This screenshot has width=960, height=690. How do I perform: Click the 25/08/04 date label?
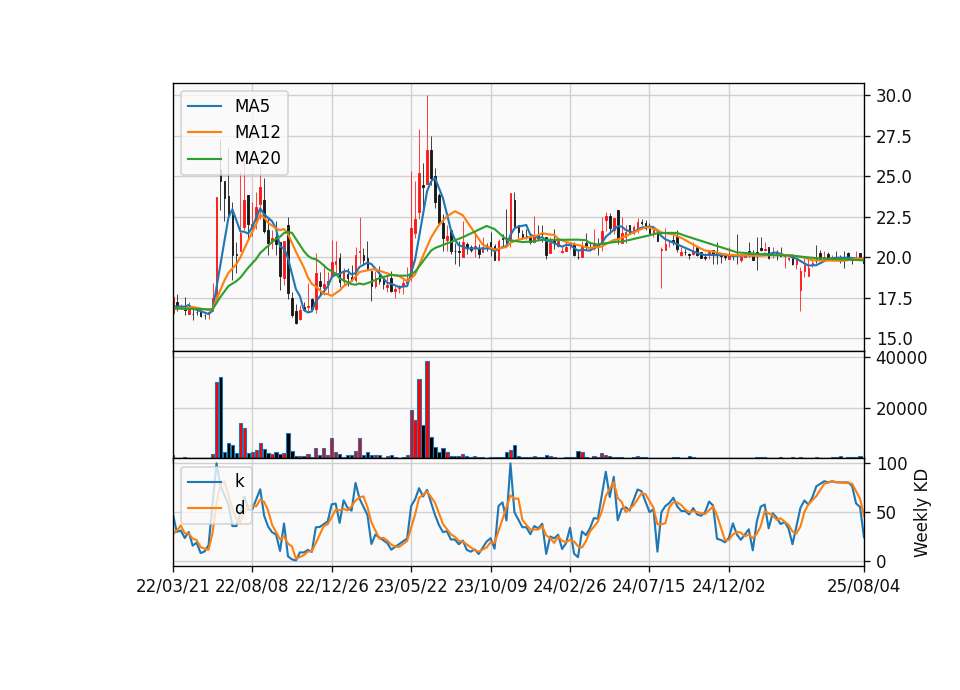(x=864, y=586)
